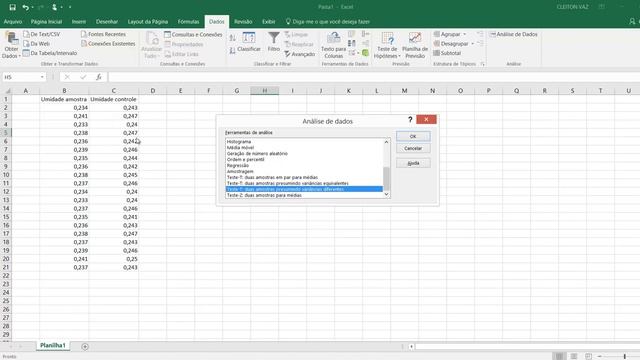Screen dimensions: 640x360
Task: Click the 'Diga-me o que você deseja fazer' box
Action: pos(327,22)
